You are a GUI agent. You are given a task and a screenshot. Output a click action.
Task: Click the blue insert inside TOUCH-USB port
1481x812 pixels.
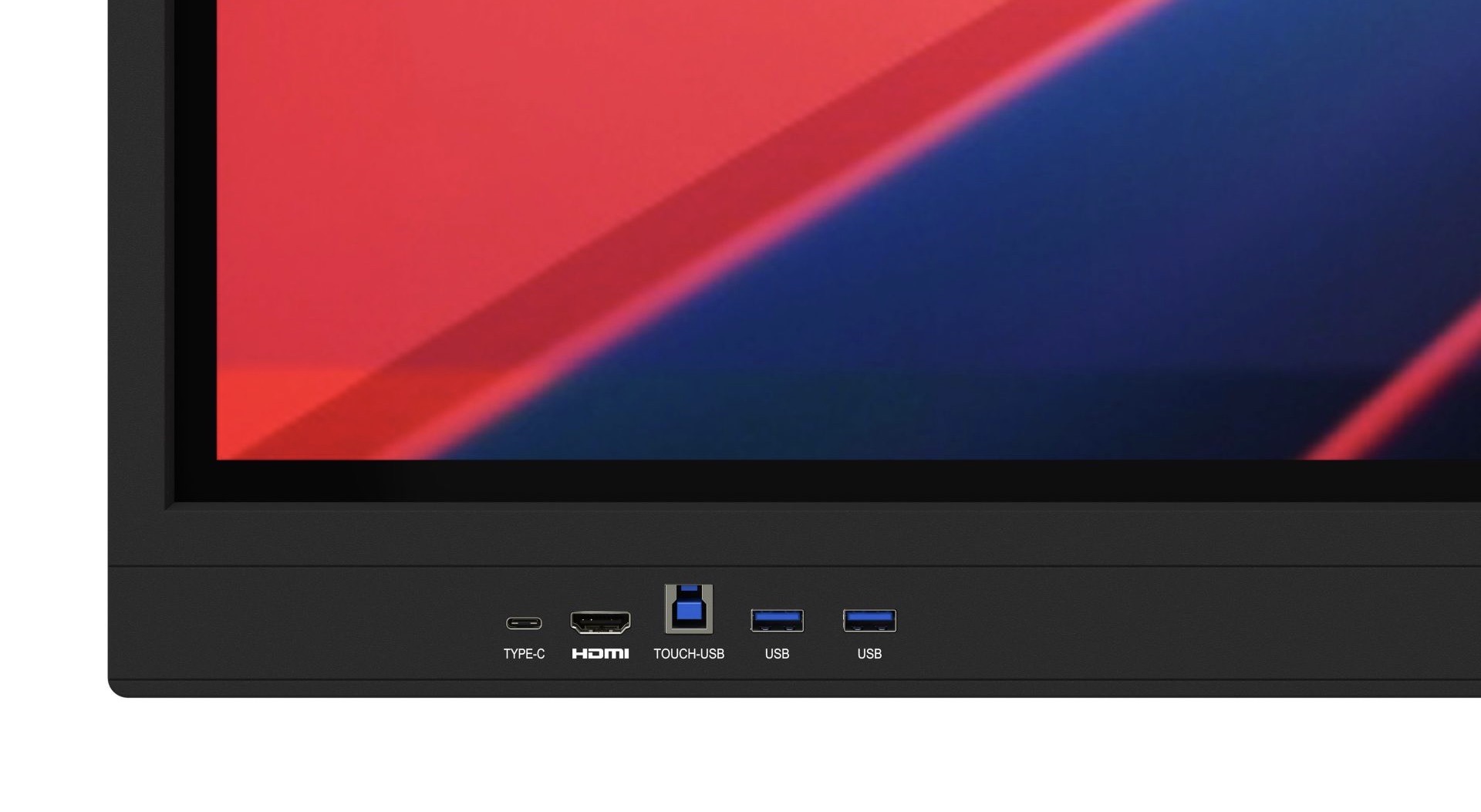pos(689,611)
